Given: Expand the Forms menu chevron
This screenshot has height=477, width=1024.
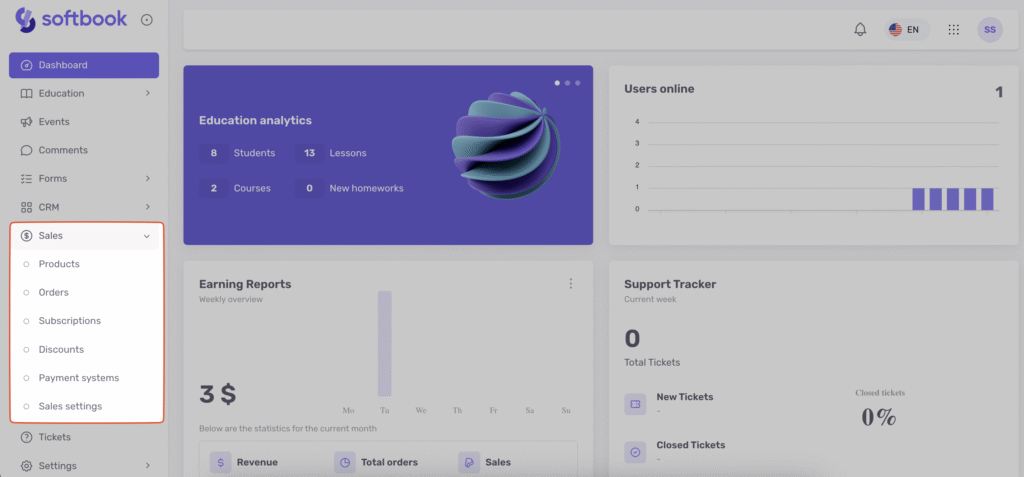Looking at the screenshot, I should (x=148, y=178).
